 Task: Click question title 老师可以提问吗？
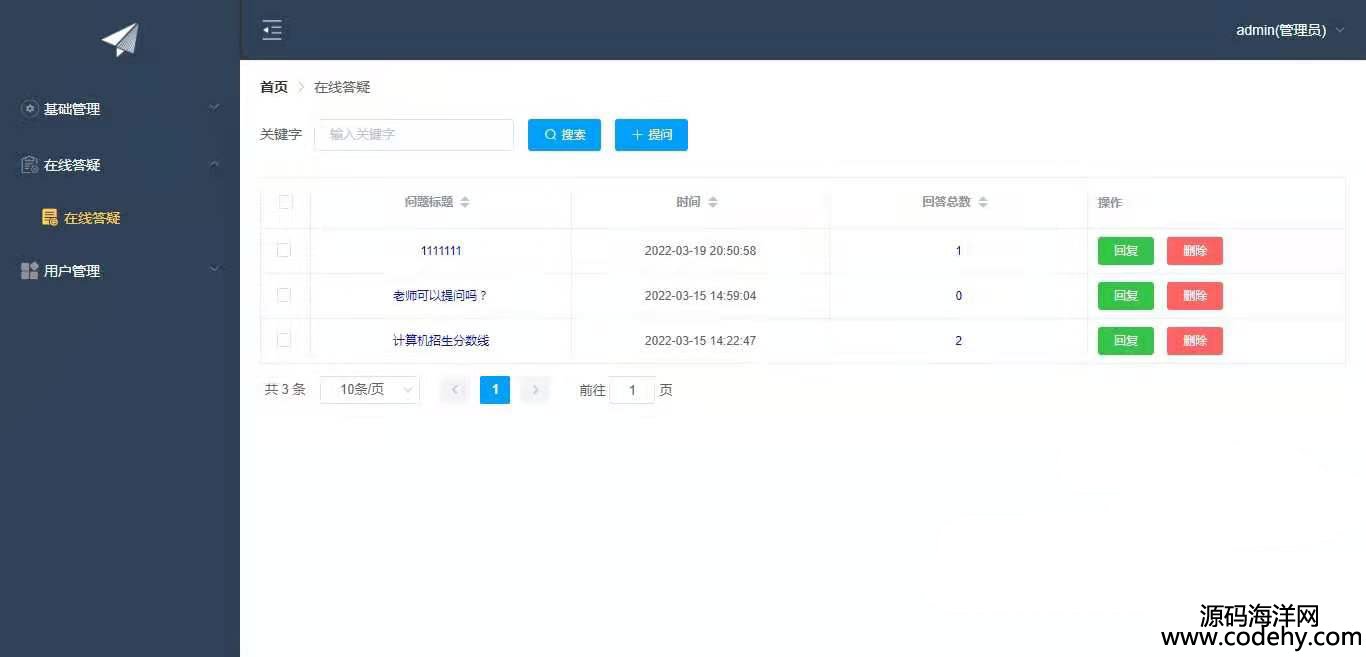click(441, 296)
